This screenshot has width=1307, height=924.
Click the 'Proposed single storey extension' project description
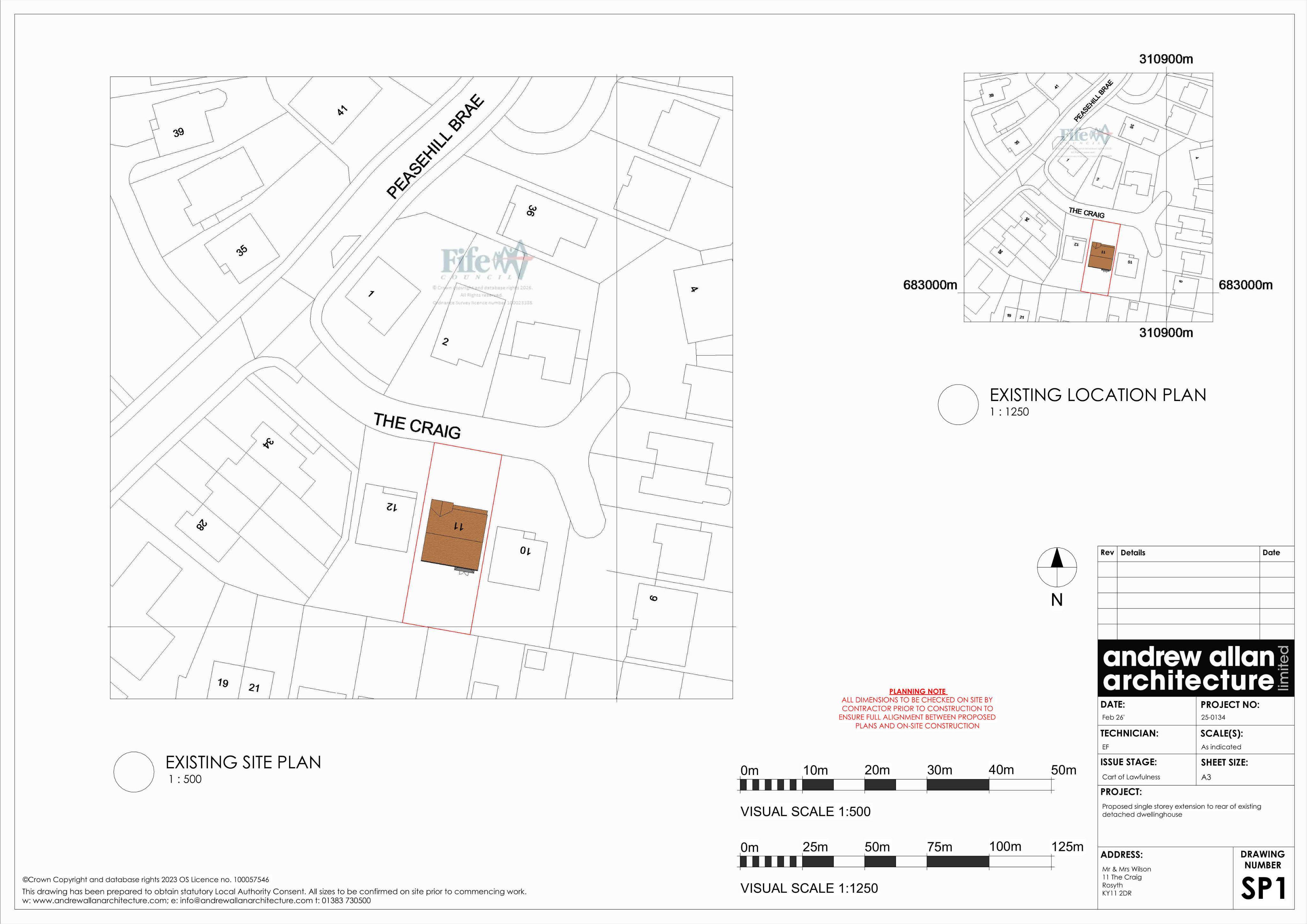click(x=1181, y=810)
